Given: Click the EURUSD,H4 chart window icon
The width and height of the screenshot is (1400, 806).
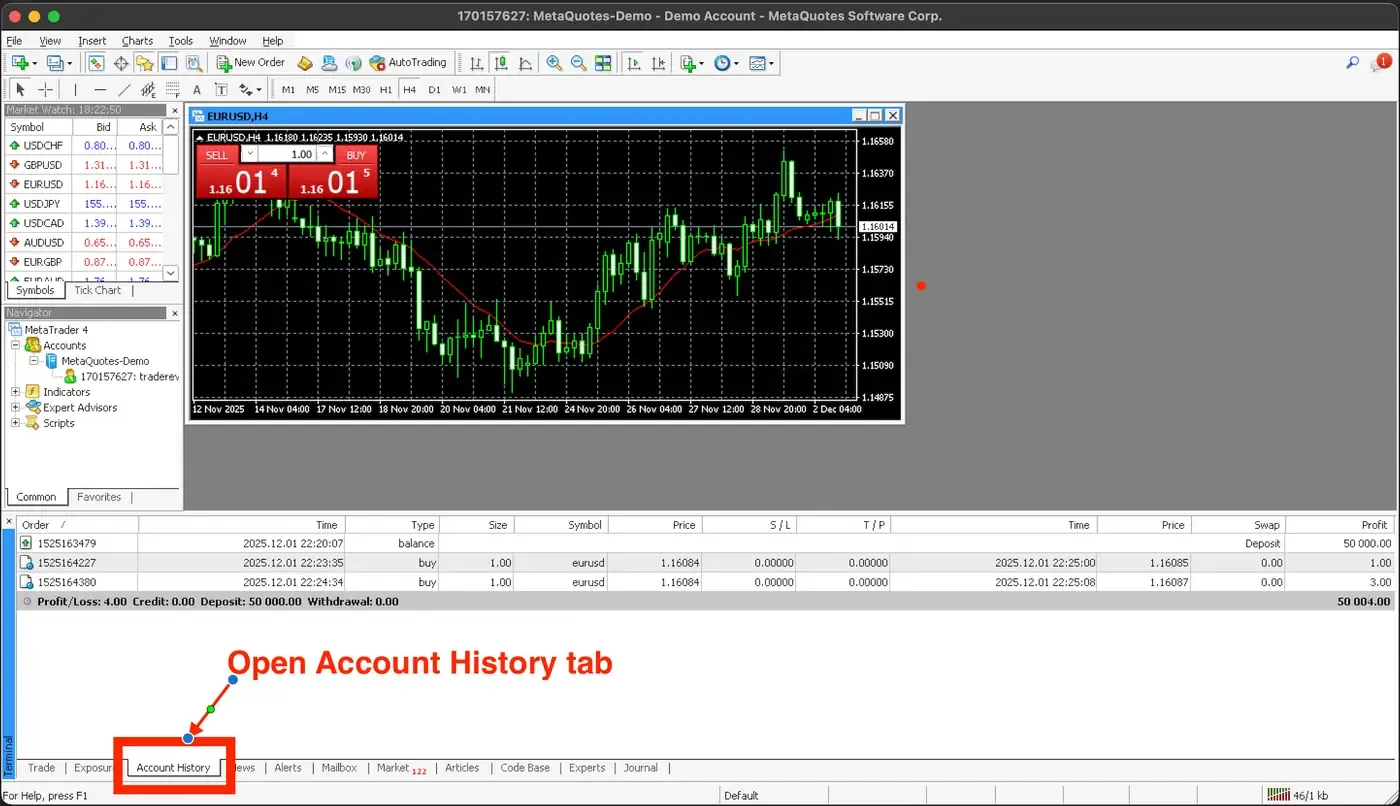Looking at the screenshot, I should pos(198,116).
